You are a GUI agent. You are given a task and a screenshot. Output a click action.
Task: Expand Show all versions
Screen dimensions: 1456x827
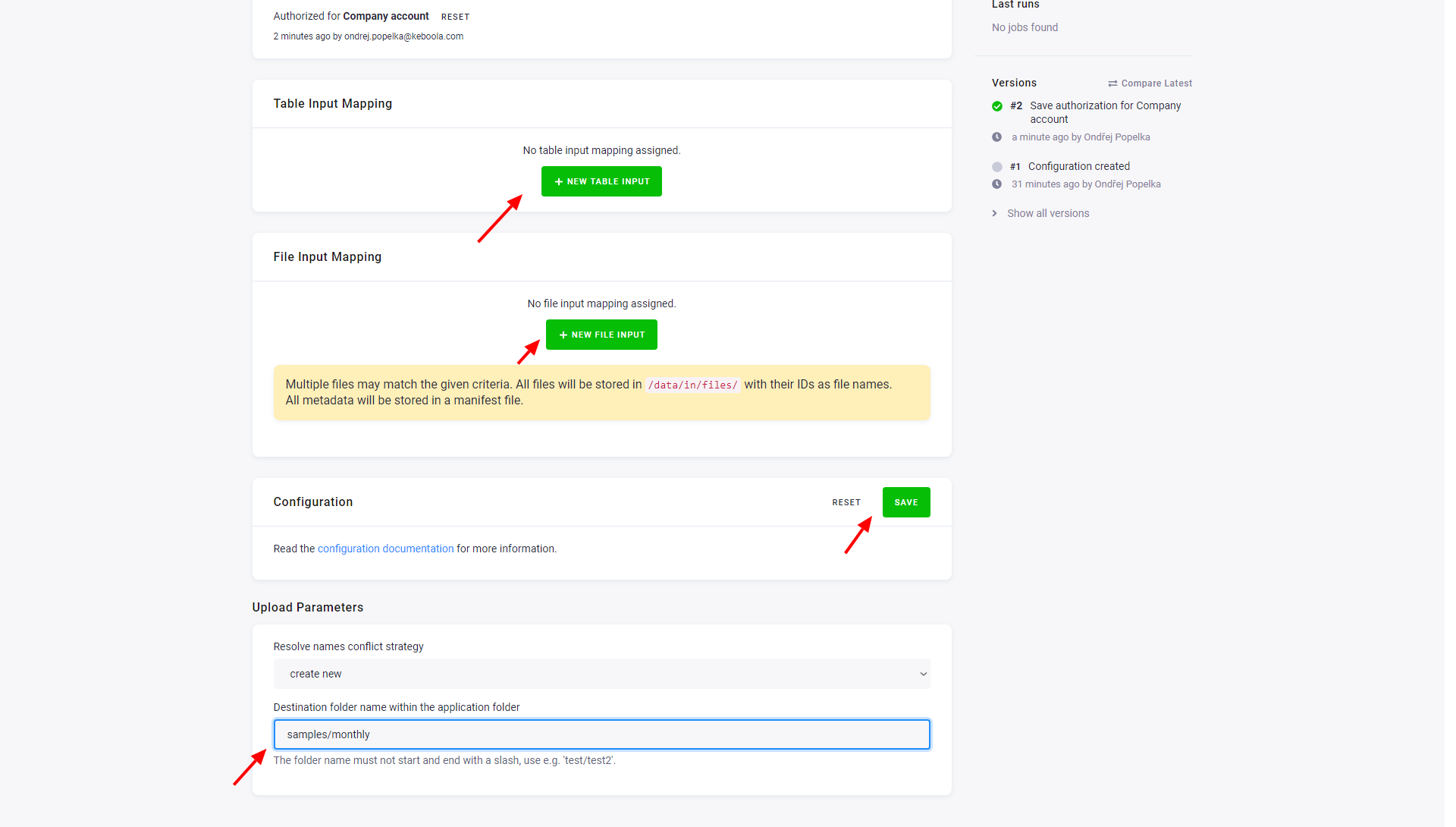click(x=1048, y=213)
